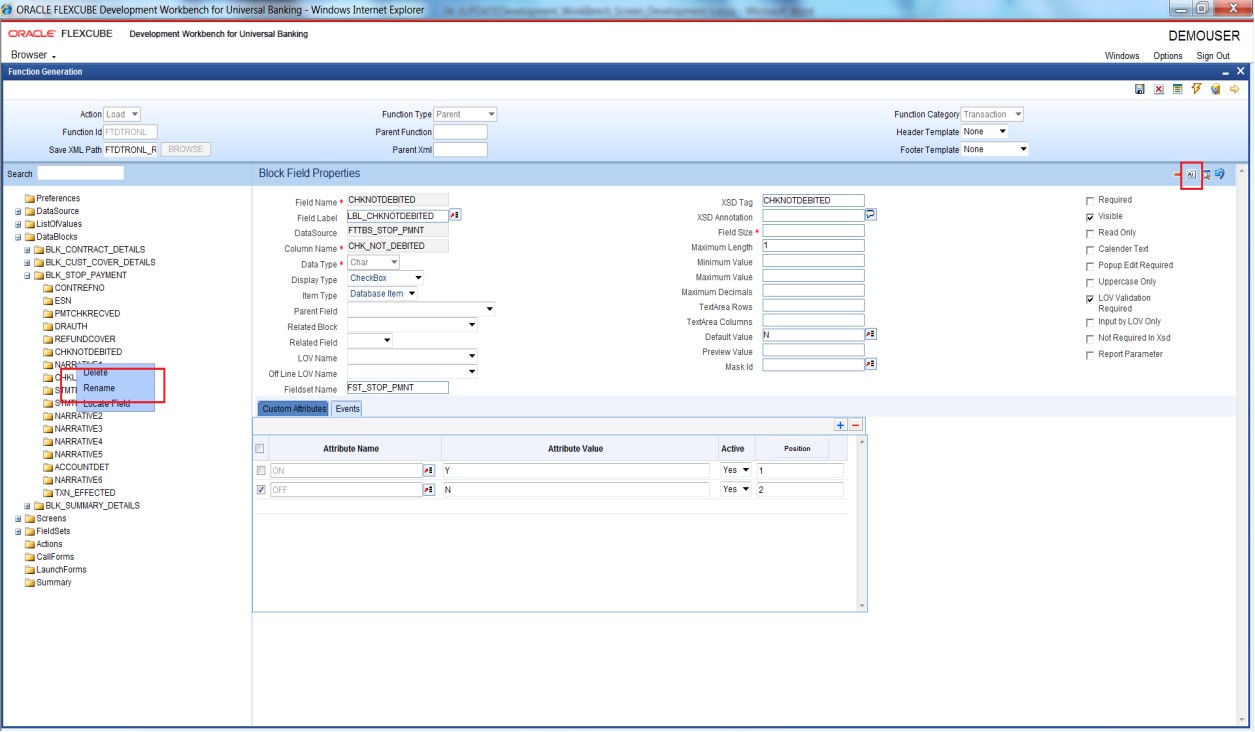The width and height of the screenshot is (1255, 732).
Task: Switch to the Custom Attributes tab
Action: 294,409
